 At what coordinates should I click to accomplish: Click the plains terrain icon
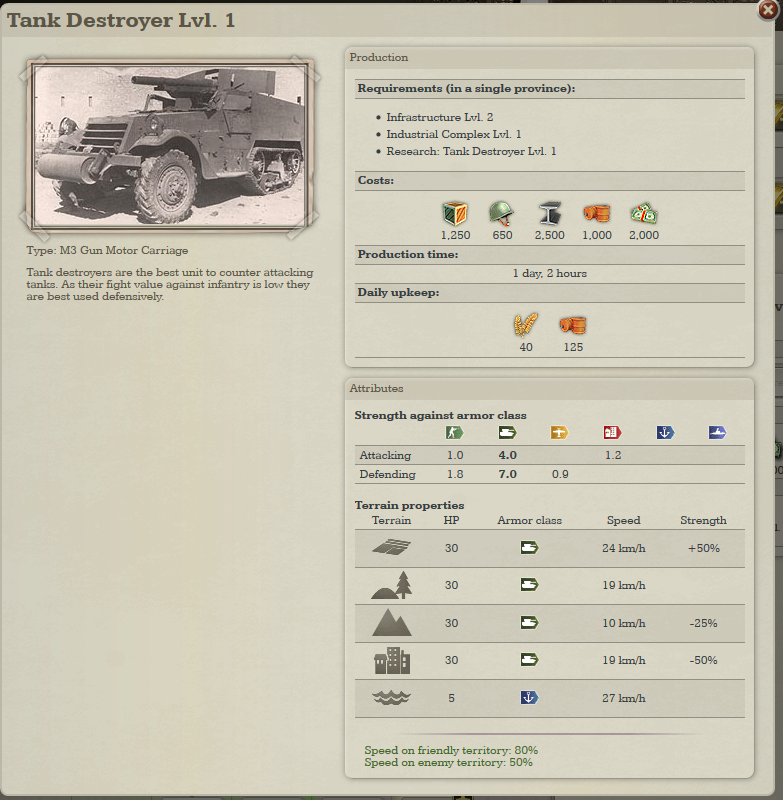click(391, 547)
